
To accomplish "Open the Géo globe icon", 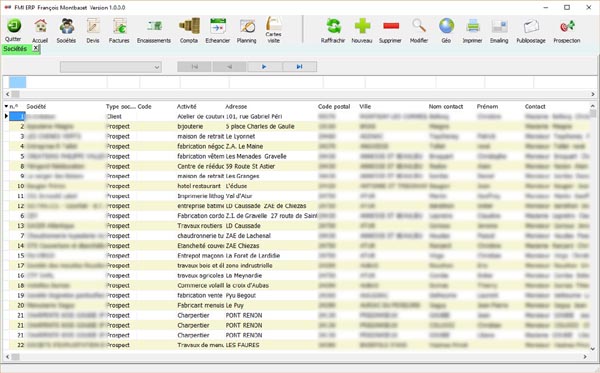I will 447,26.
